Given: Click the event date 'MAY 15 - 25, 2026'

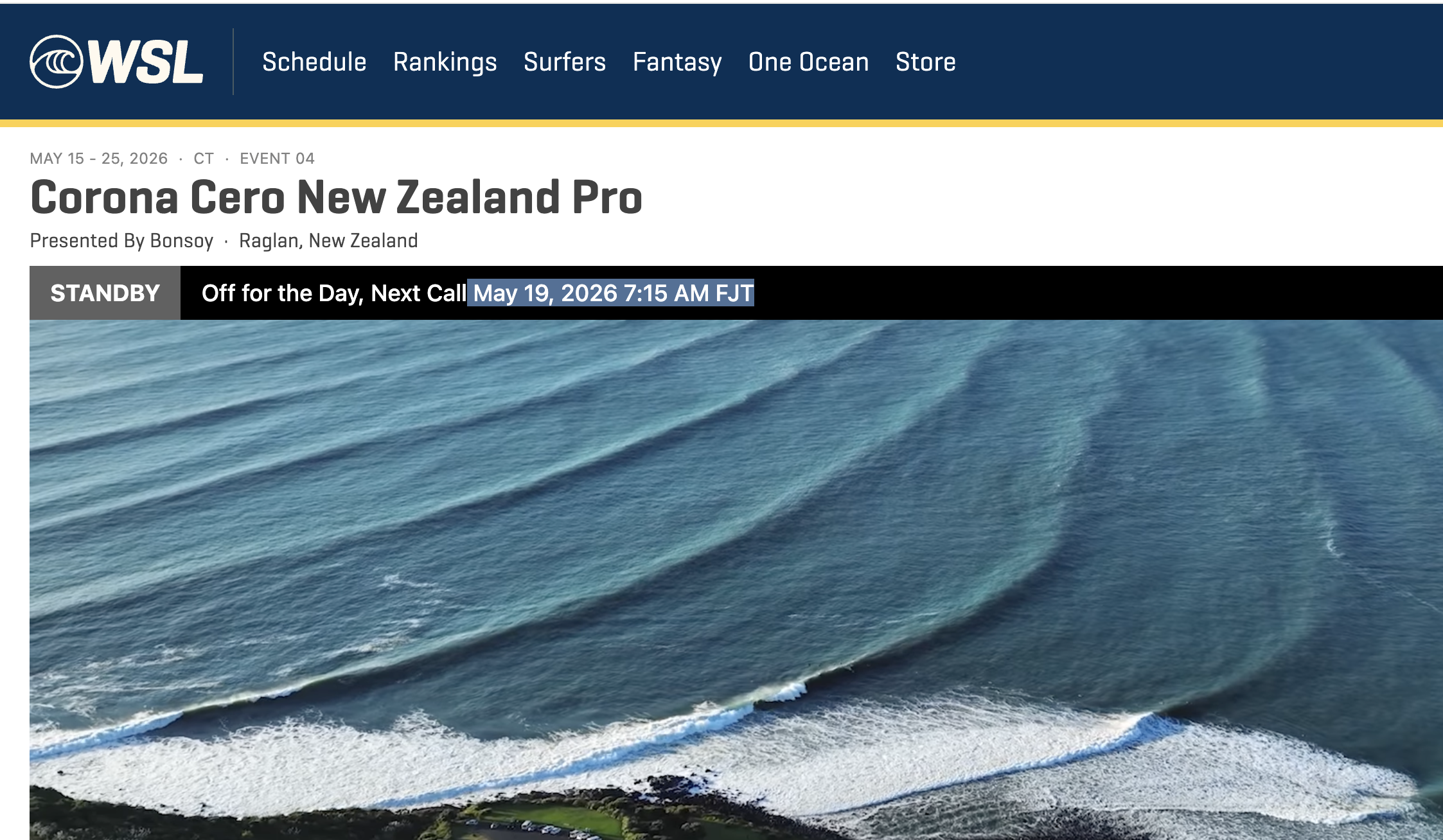Looking at the screenshot, I should (99, 159).
